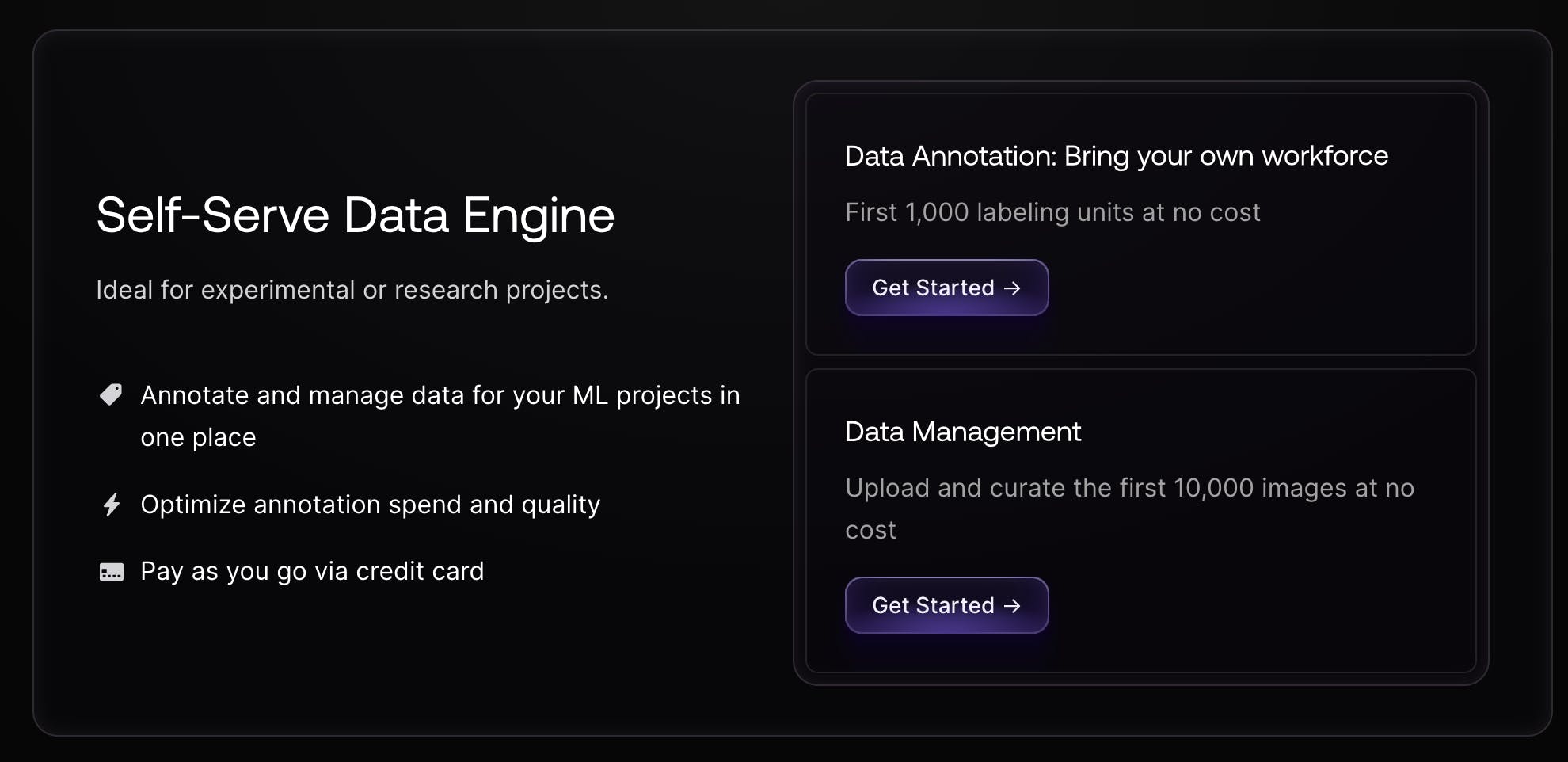Click 'First 1,000 labeling units at no cost'
This screenshot has width=1568, height=762.
click(x=1052, y=212)
